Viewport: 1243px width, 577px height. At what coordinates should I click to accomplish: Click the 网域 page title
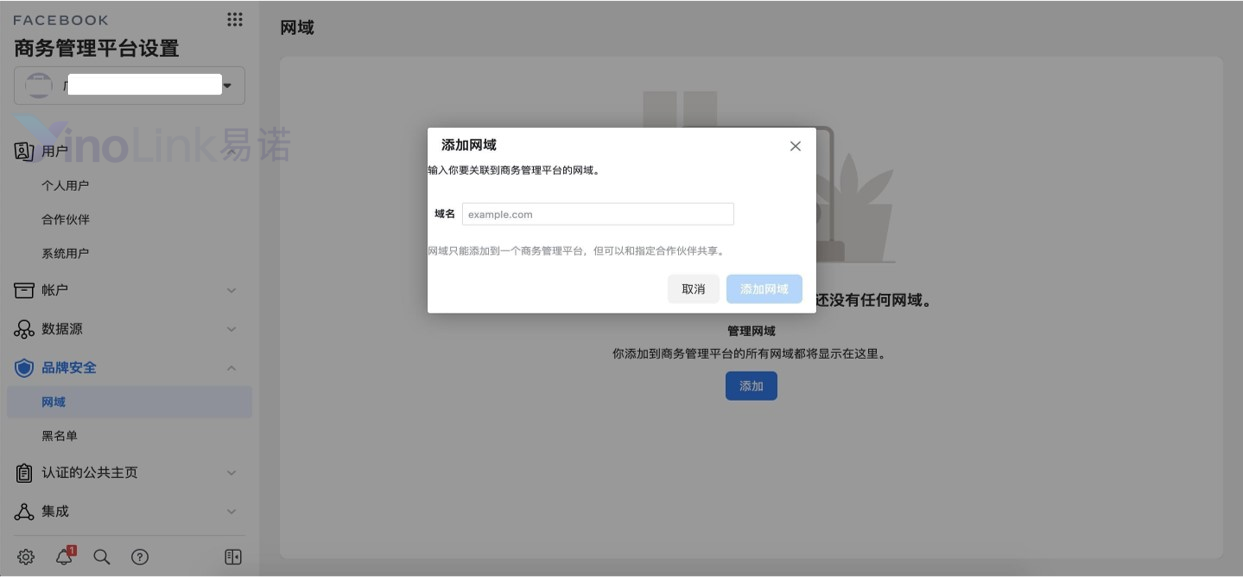[297, 28]
